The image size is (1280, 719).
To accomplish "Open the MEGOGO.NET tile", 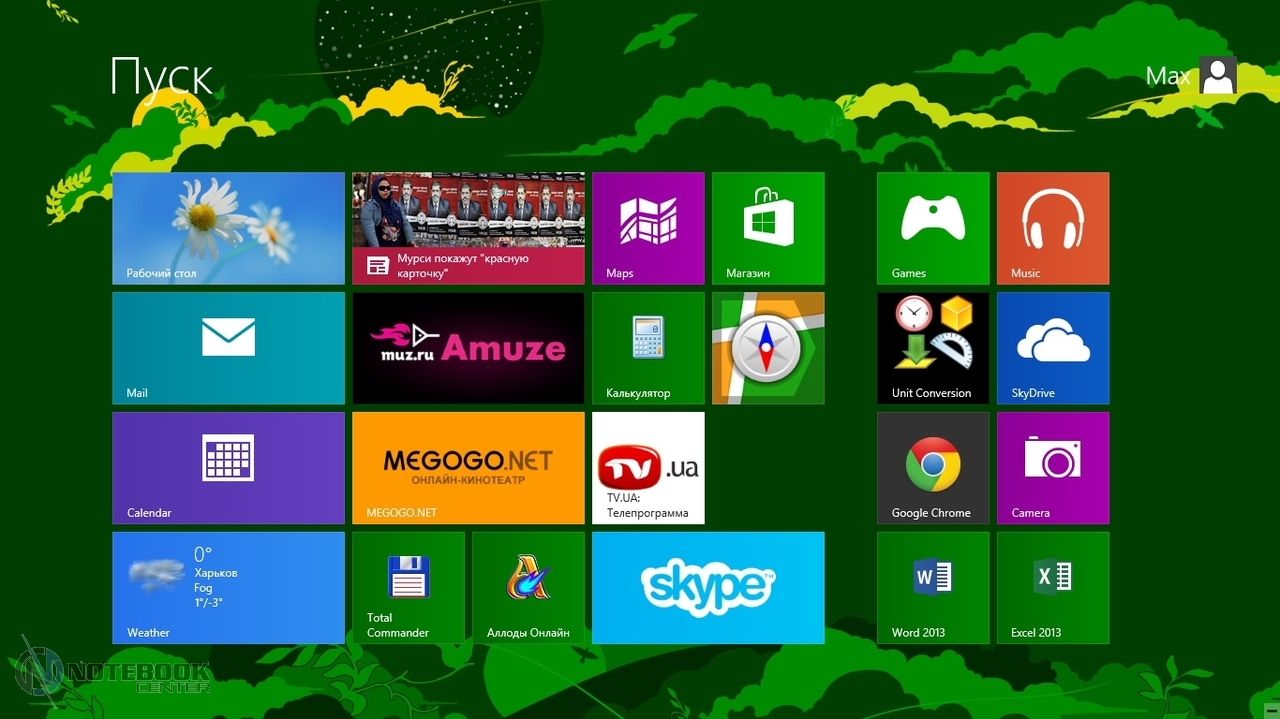I will click(468, 468).
